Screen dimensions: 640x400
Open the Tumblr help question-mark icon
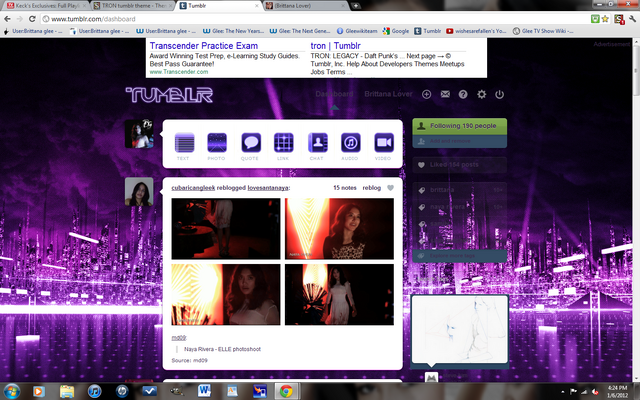[463, 94]
